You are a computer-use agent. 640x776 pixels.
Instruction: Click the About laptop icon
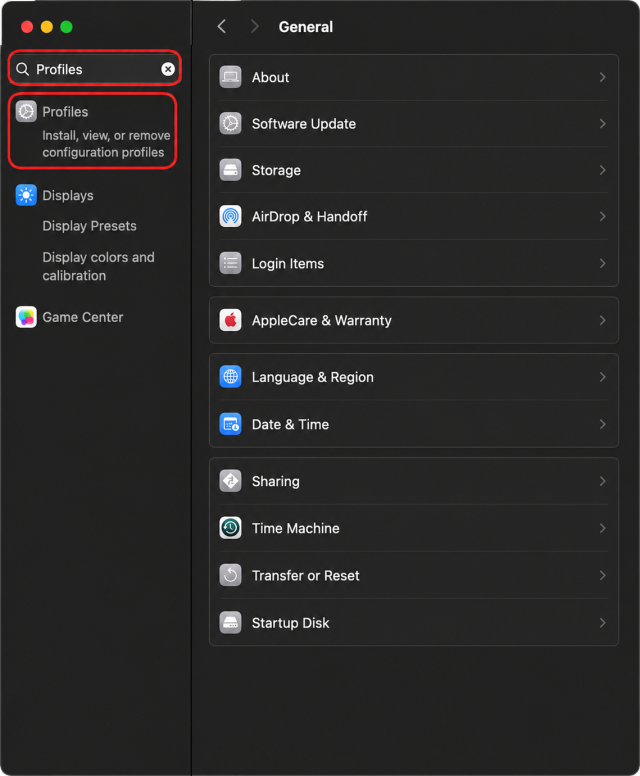230,77
